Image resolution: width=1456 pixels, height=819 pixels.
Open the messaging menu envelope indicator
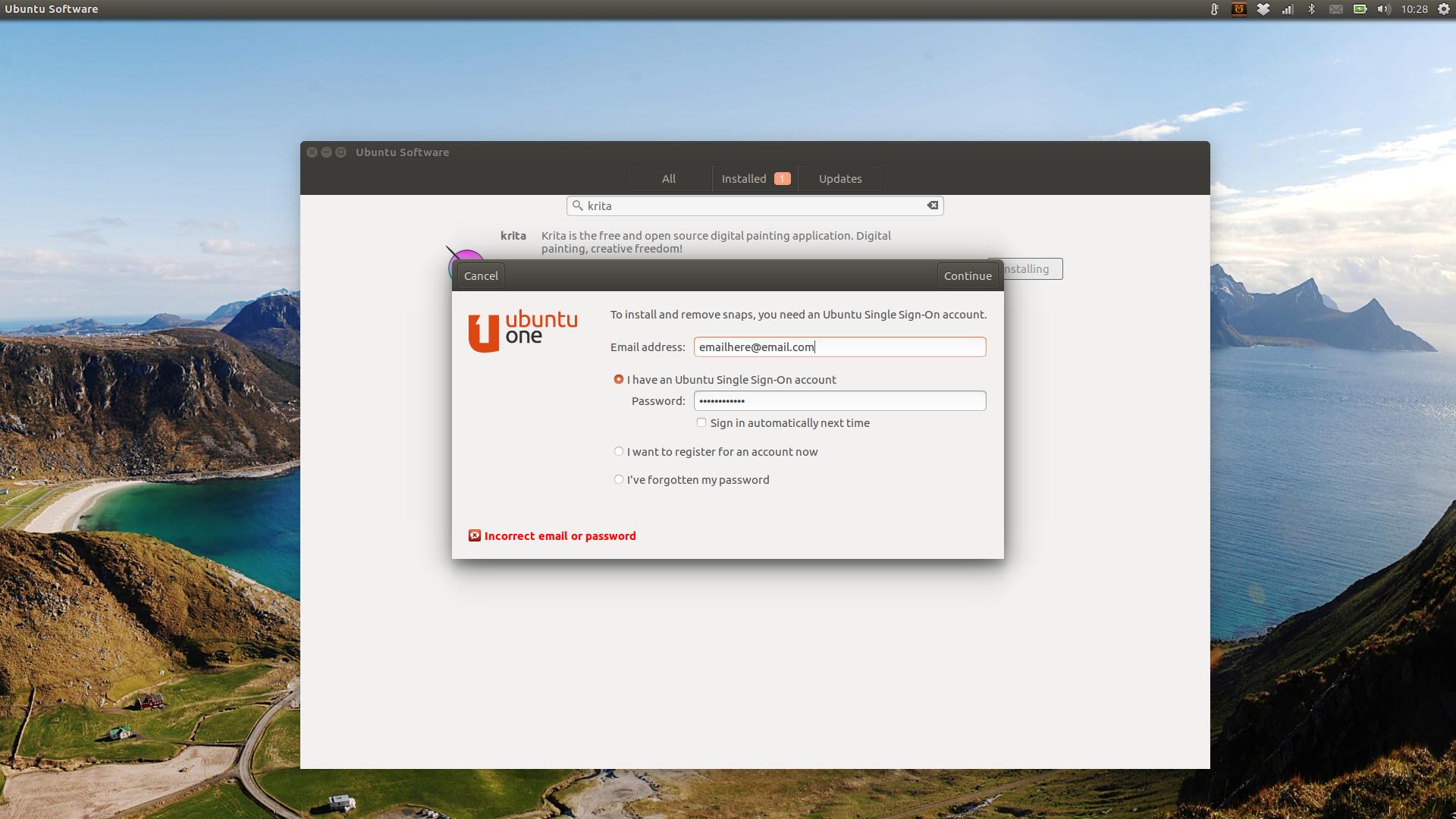pyautogui.click(x=1336, y=9)
